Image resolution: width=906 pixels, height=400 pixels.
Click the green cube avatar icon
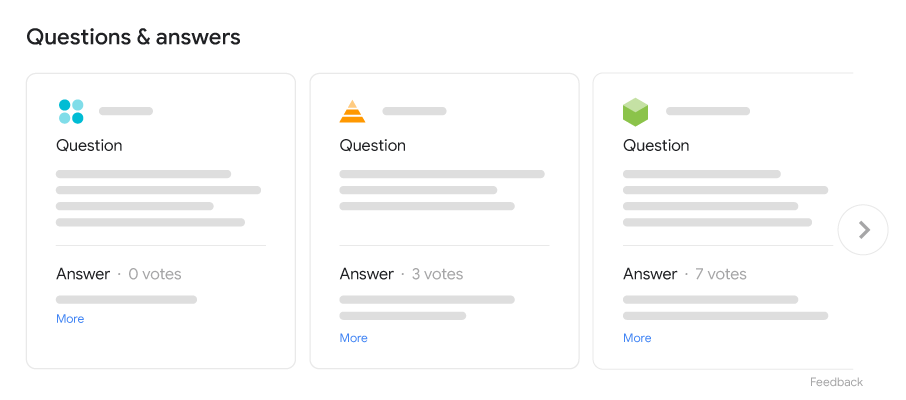click(635, 112)
